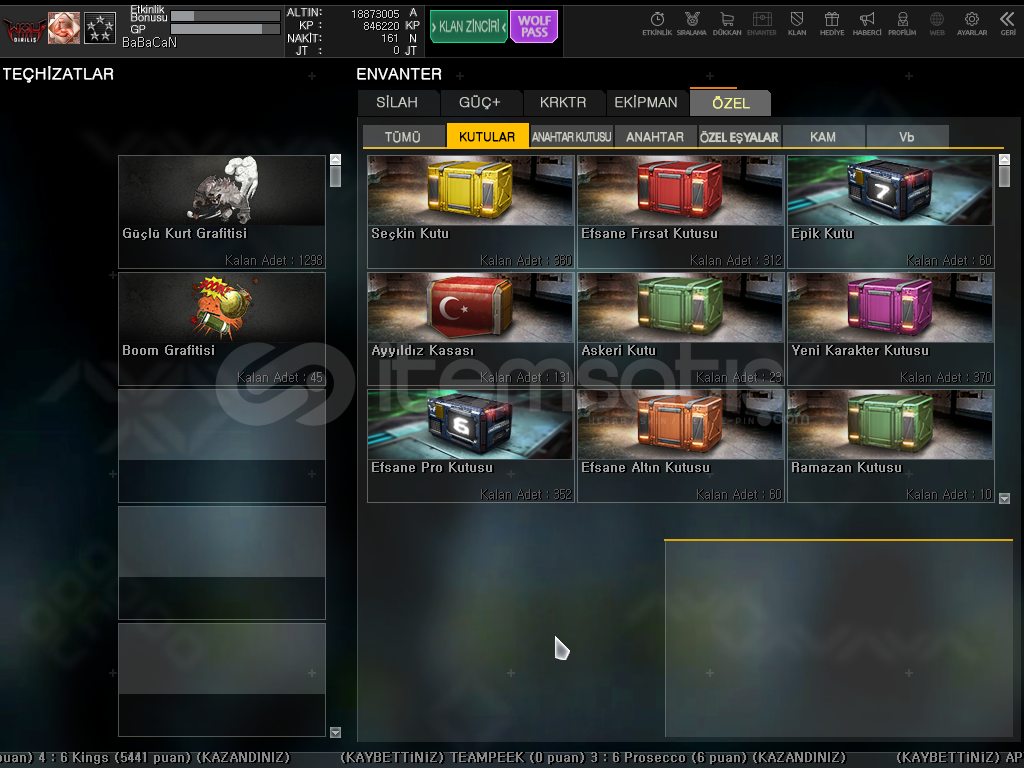Open the Klan shield icon
This screenshot has height=768, width=1024.
click(x=797, y=22)
